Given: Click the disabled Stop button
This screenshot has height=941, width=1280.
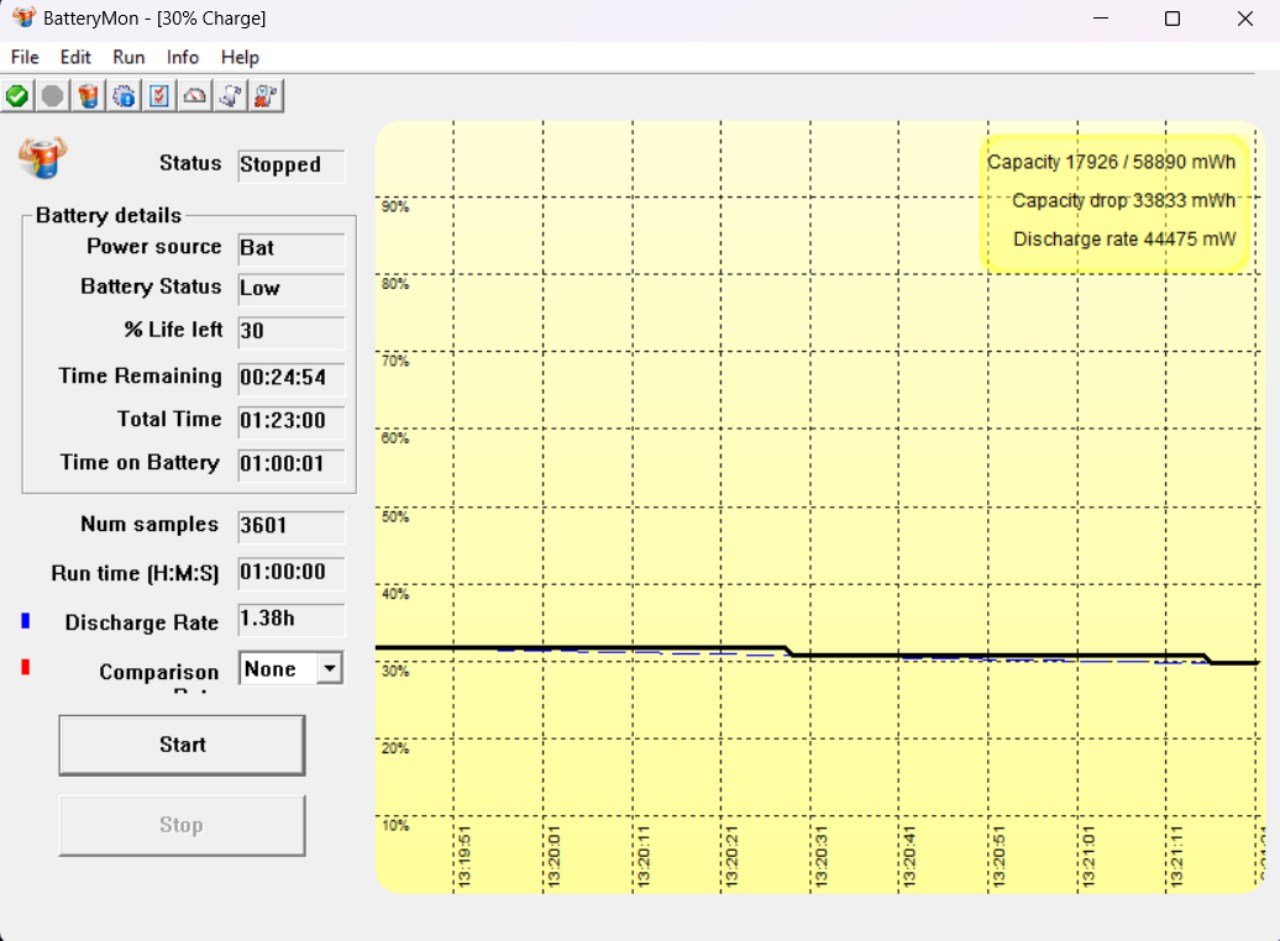Looking at the screenshot, I should (x=182, y=825).
